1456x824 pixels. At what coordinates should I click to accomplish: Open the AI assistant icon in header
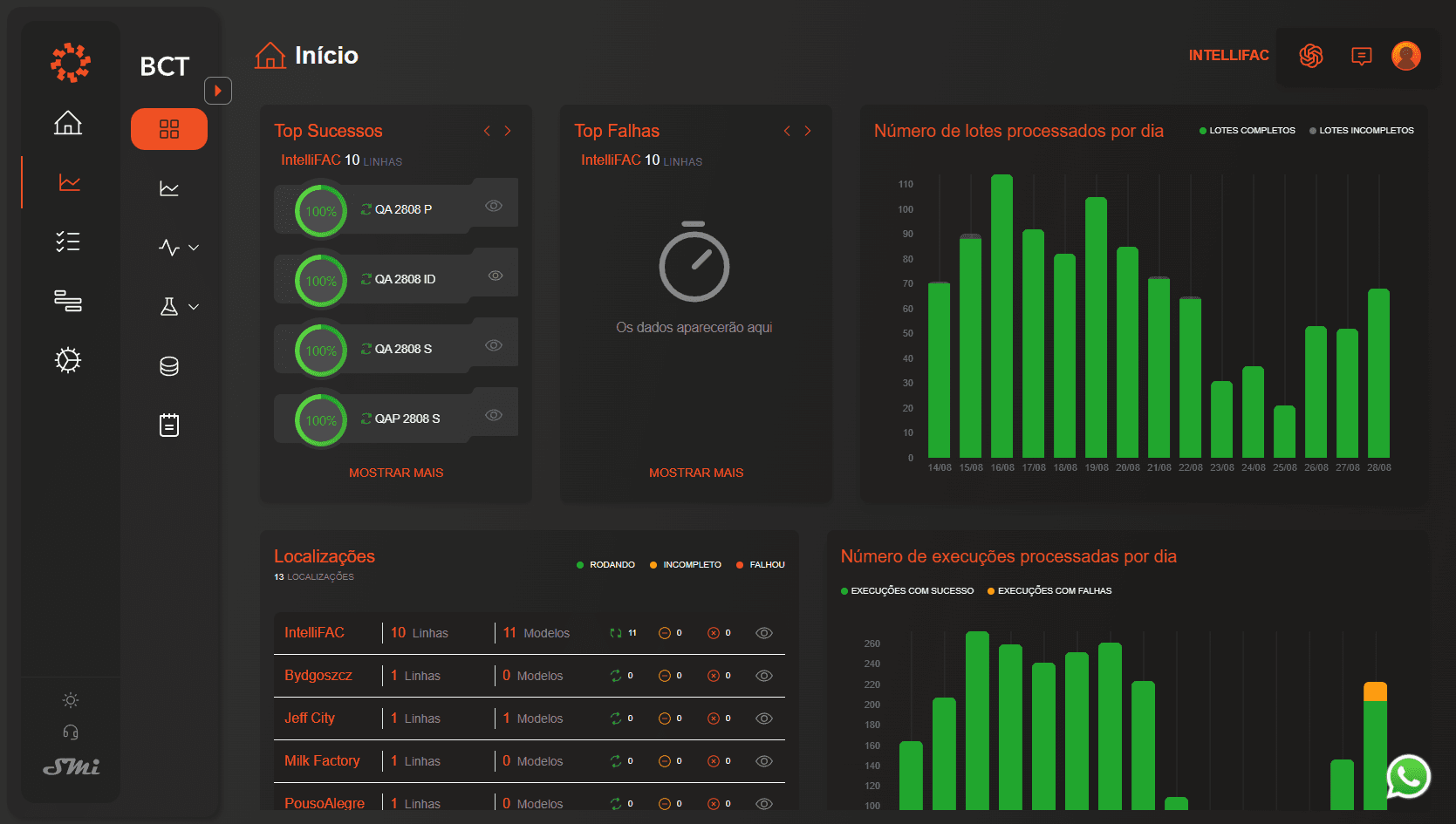click(1310, 56)
